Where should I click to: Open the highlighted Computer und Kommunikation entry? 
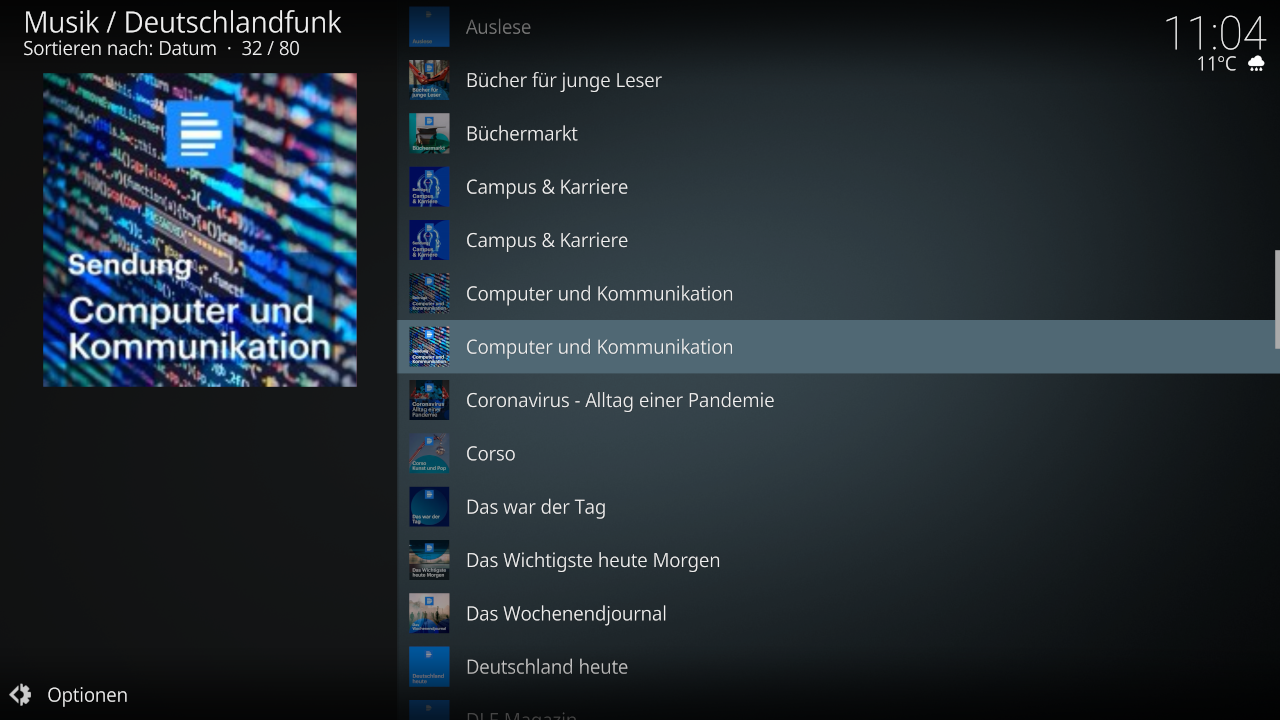click(599, 347)
